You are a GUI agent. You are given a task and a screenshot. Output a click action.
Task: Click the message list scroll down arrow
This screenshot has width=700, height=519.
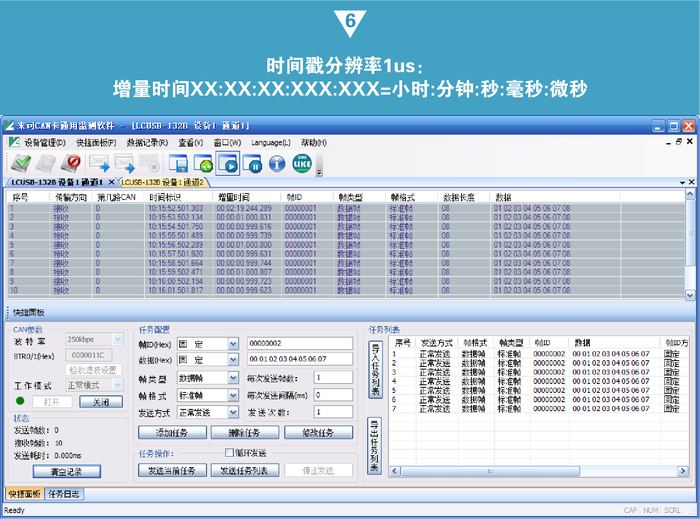point(690,295)
